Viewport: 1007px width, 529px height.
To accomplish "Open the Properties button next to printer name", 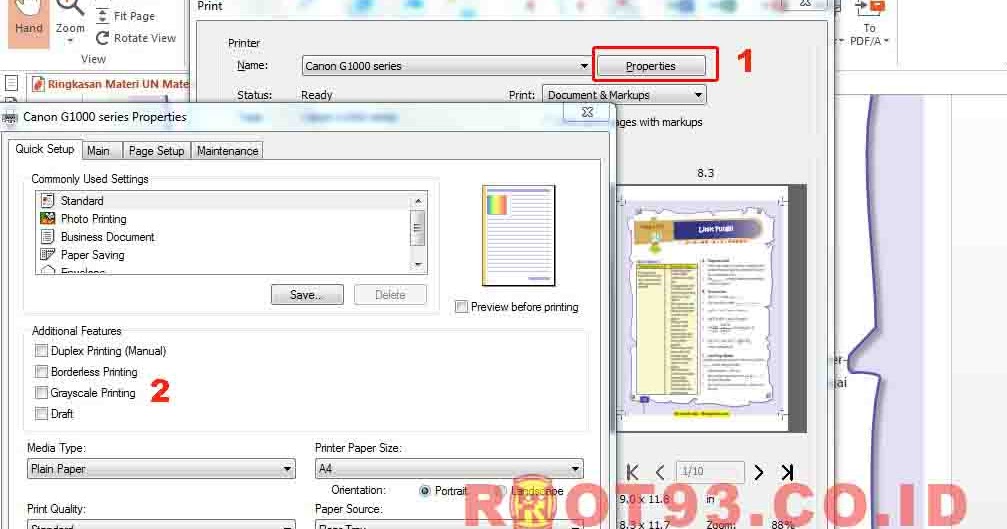I will (651, 66).
